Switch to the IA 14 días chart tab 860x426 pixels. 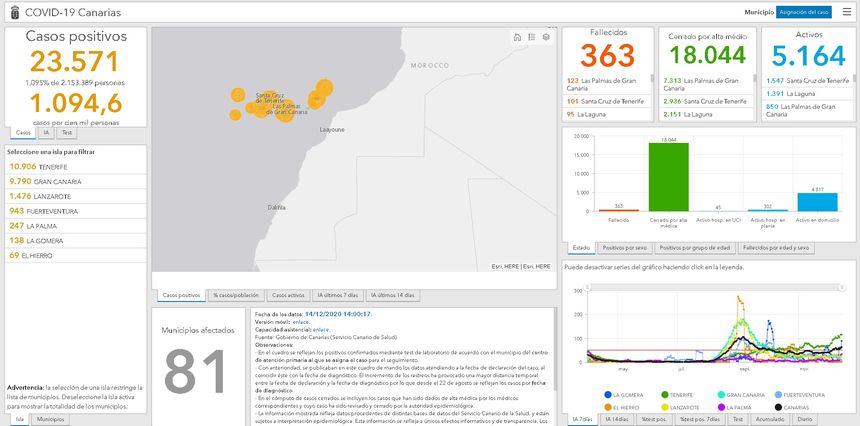[617, 419]
